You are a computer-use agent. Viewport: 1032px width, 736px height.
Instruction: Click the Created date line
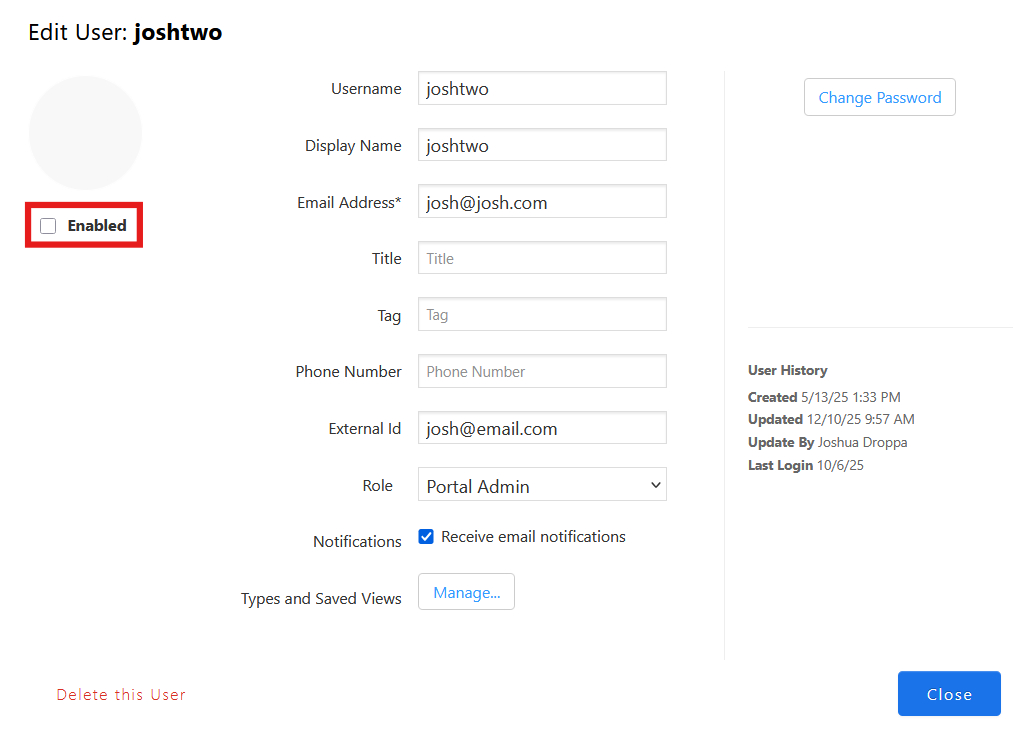click(x=824, y=397)
